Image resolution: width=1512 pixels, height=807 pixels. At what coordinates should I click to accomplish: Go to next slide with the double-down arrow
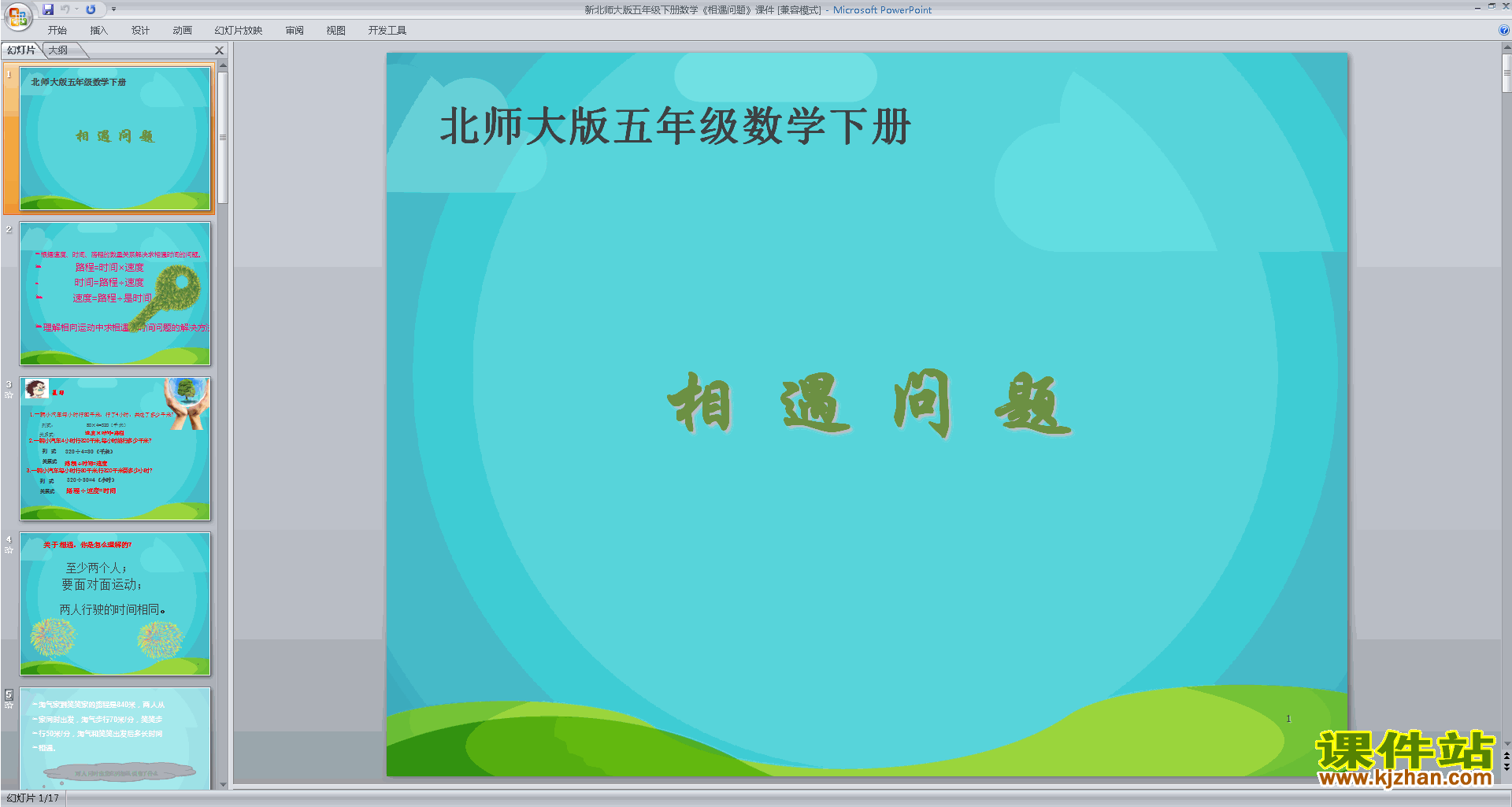click(1506, 767)
